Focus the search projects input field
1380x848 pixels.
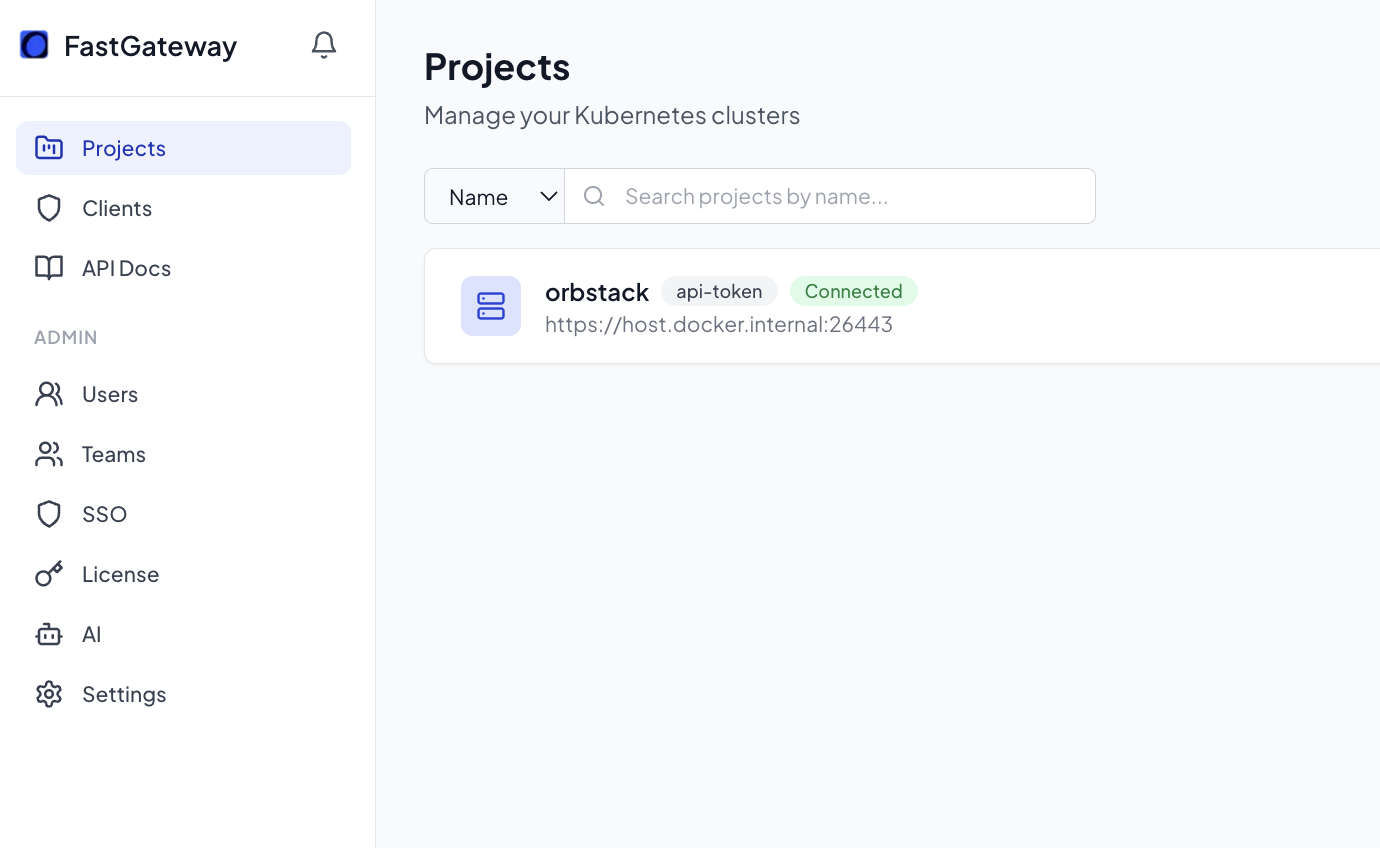click(x=850, y=196)
